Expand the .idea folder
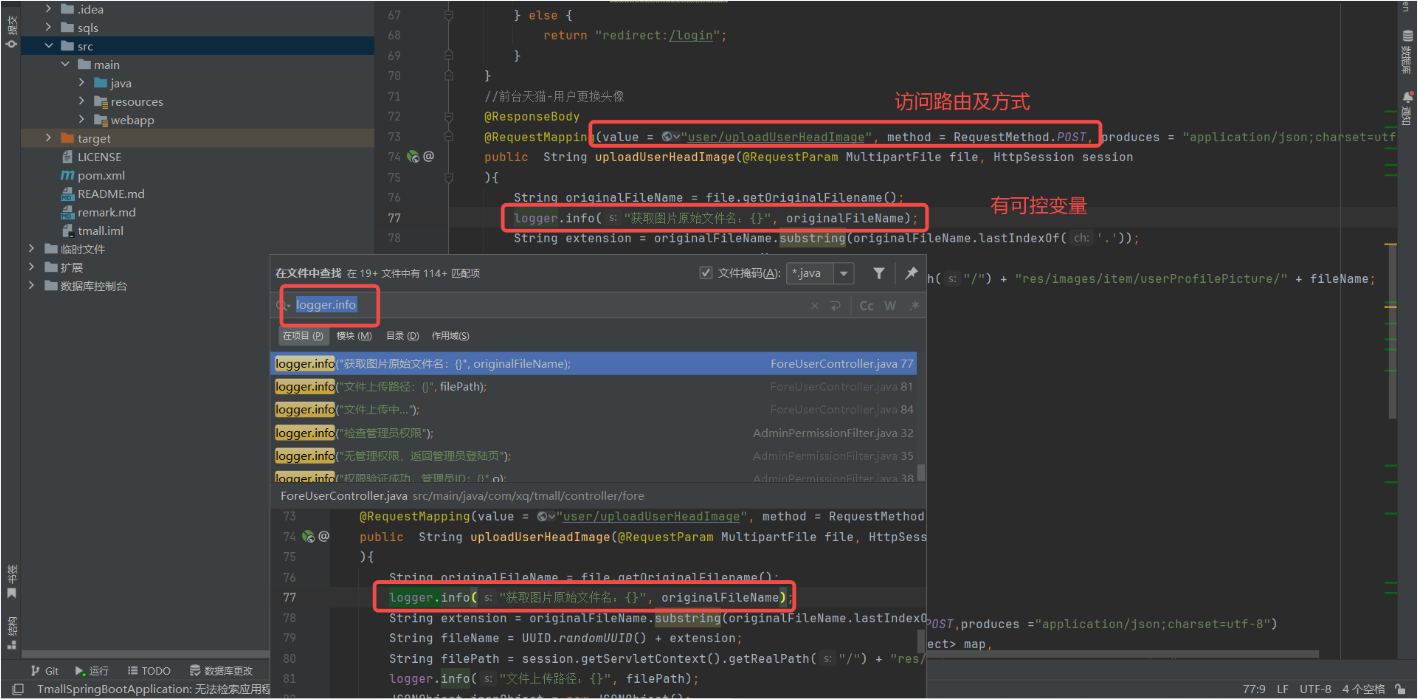 (x=48, y=9)
